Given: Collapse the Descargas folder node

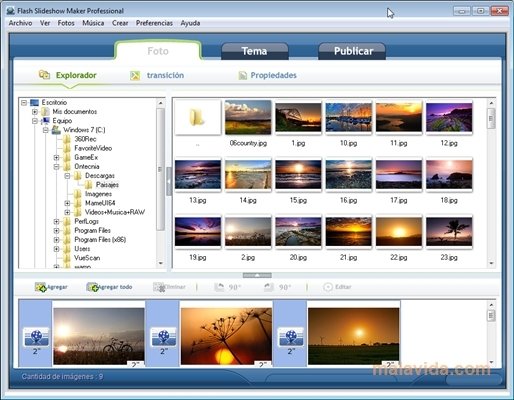Looking at the screenshot, I should coord(67,176).
